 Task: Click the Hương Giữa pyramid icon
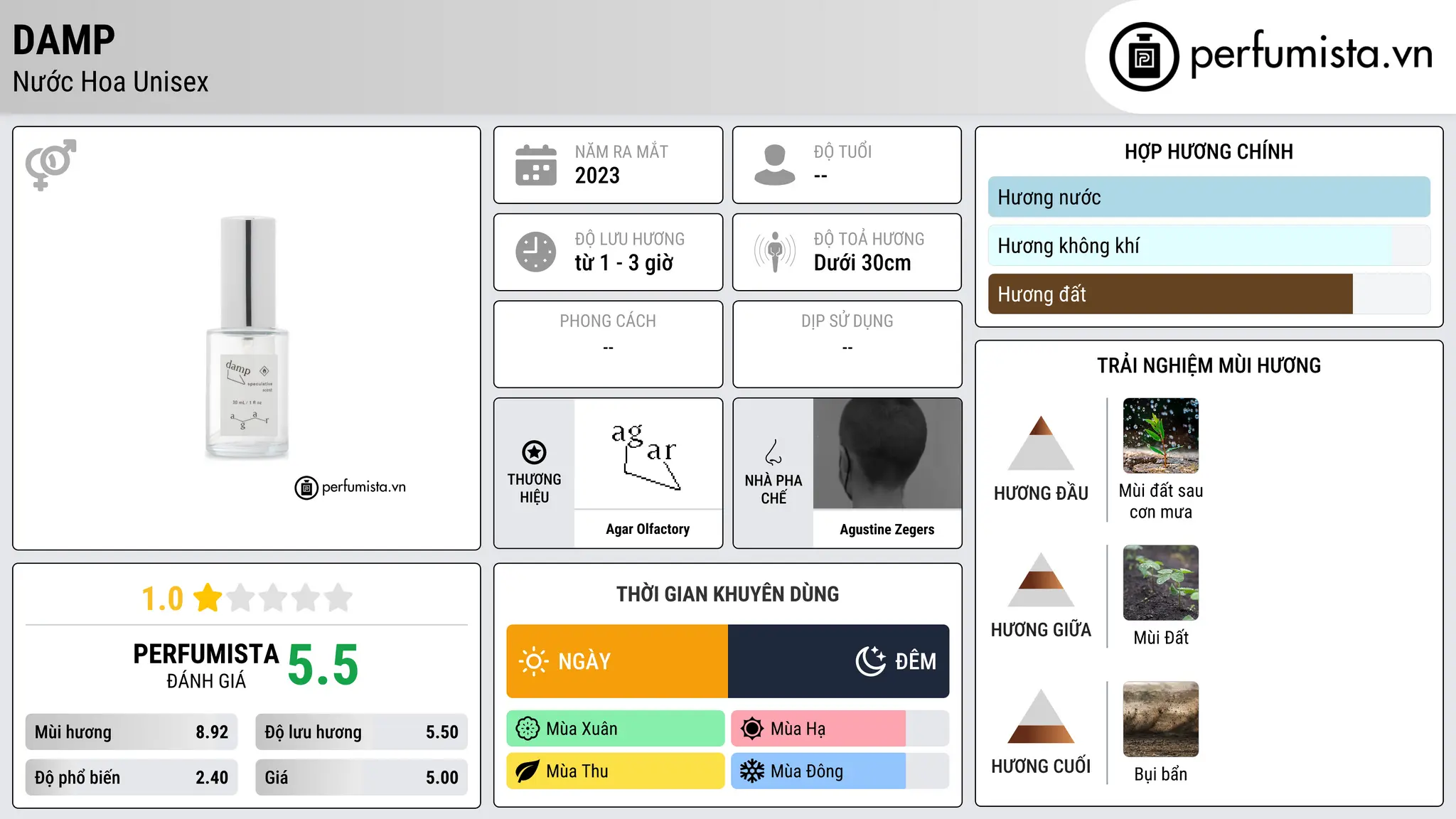pos(1041,579)
